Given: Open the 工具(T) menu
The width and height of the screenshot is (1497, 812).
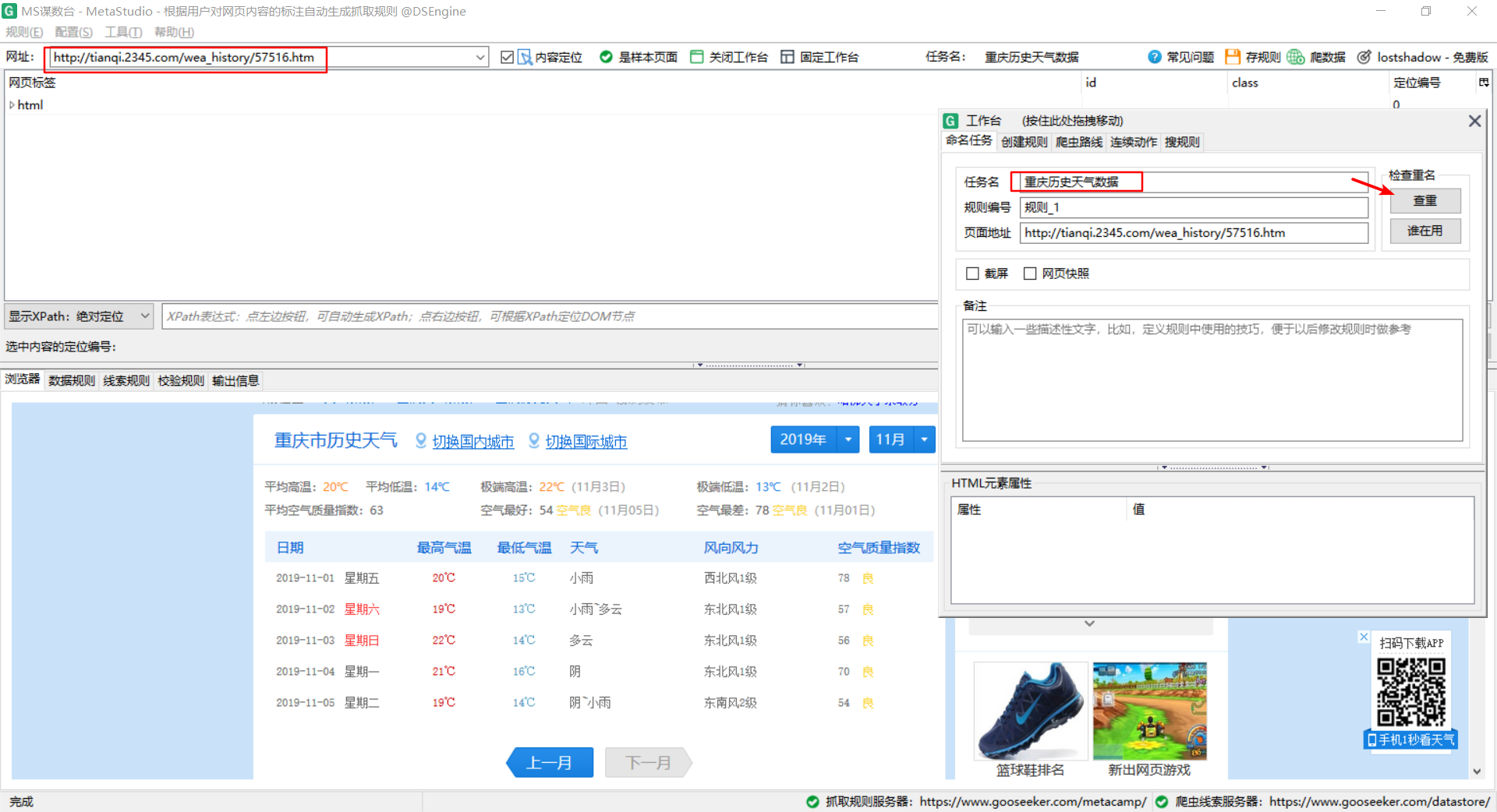Looking at the screenshot, I should (122, 32).
